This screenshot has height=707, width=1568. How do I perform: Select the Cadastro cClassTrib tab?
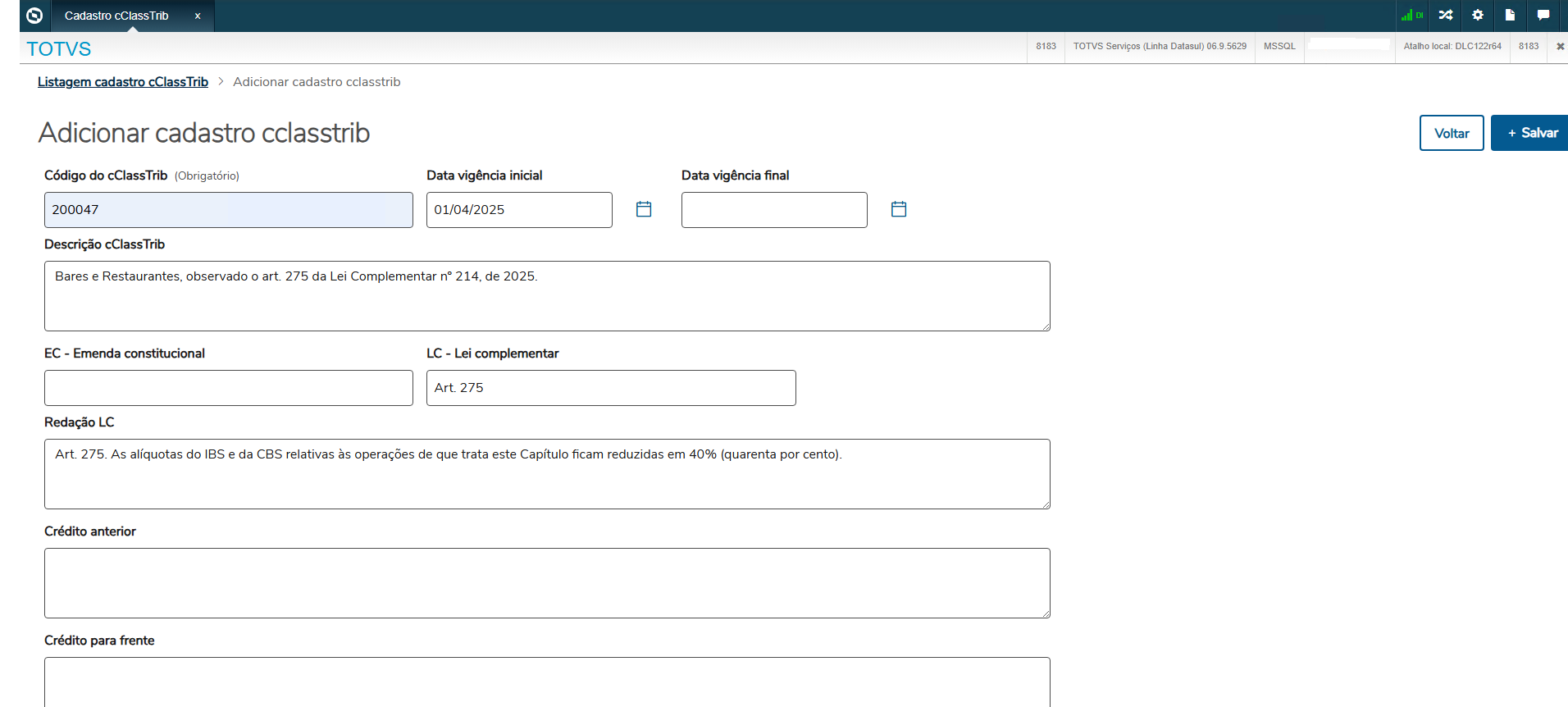pyautogui.click(x=116, y=16)
